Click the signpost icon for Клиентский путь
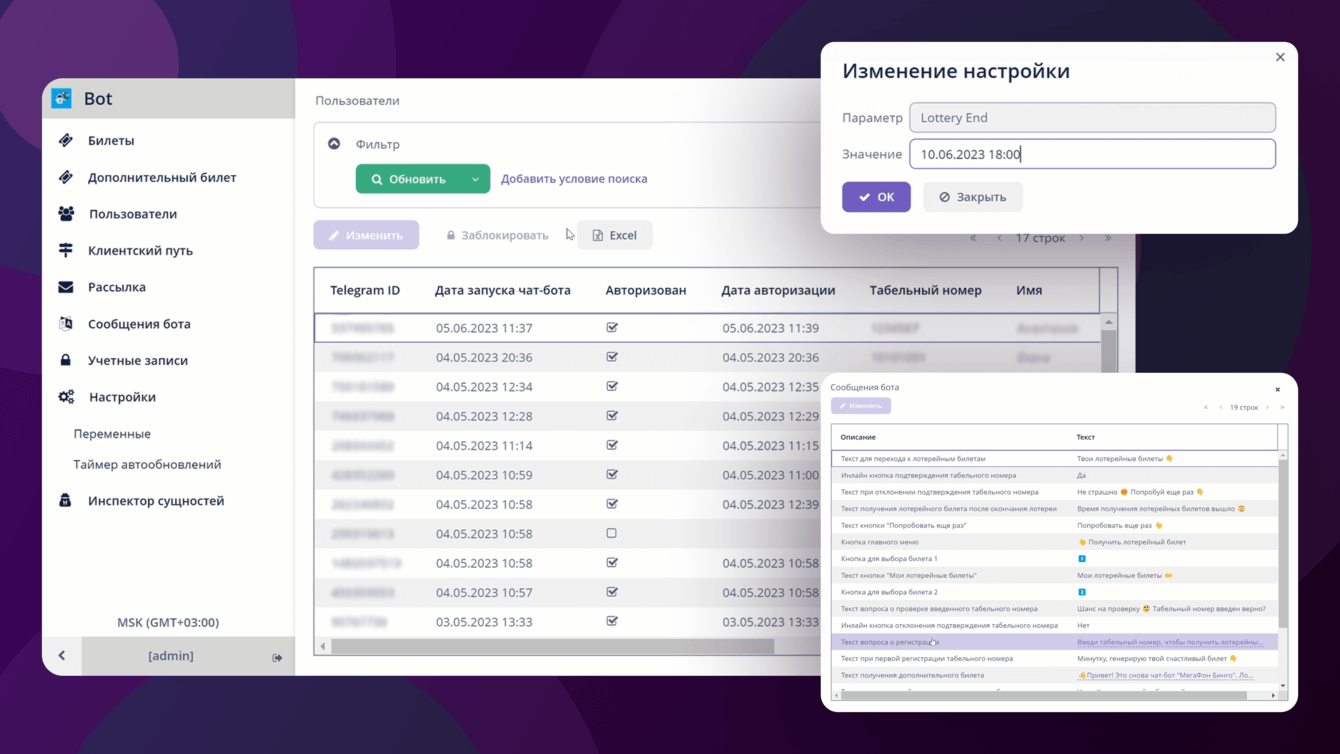The height and width of the screenshot is (754, 1340). pyautogui.click(x=66, y=250)
